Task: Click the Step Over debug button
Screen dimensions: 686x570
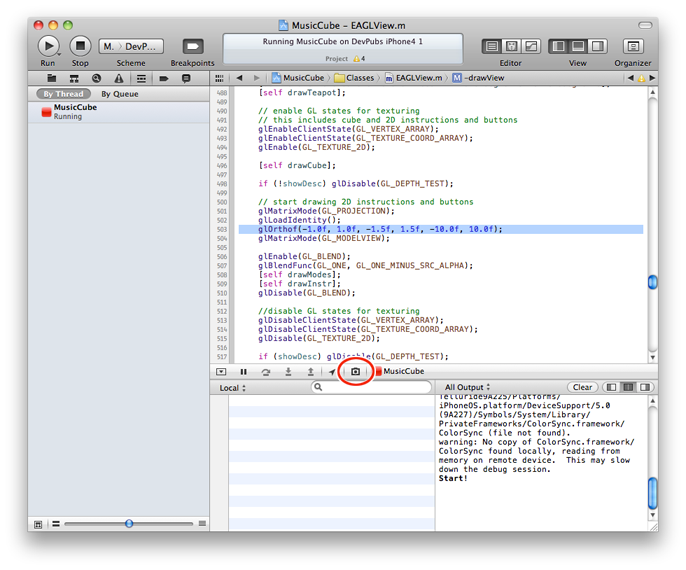Action: point(266,371)
